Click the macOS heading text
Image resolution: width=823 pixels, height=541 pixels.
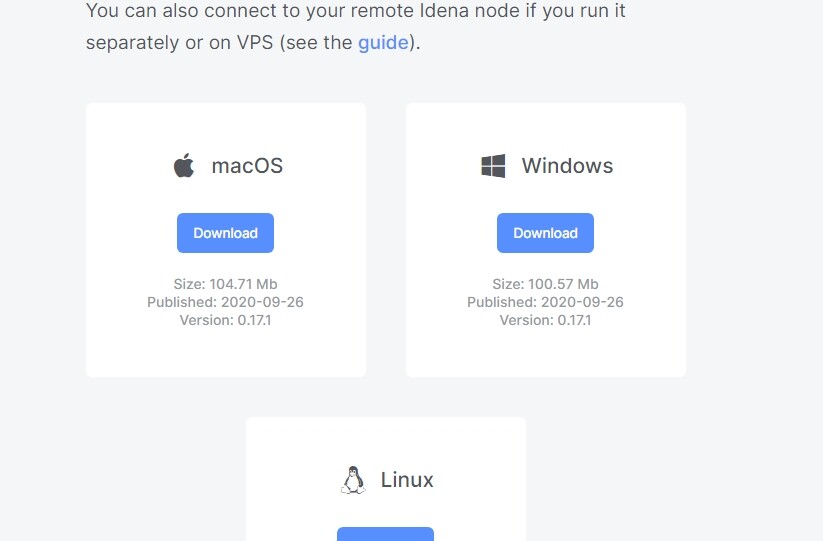[247, 166]
